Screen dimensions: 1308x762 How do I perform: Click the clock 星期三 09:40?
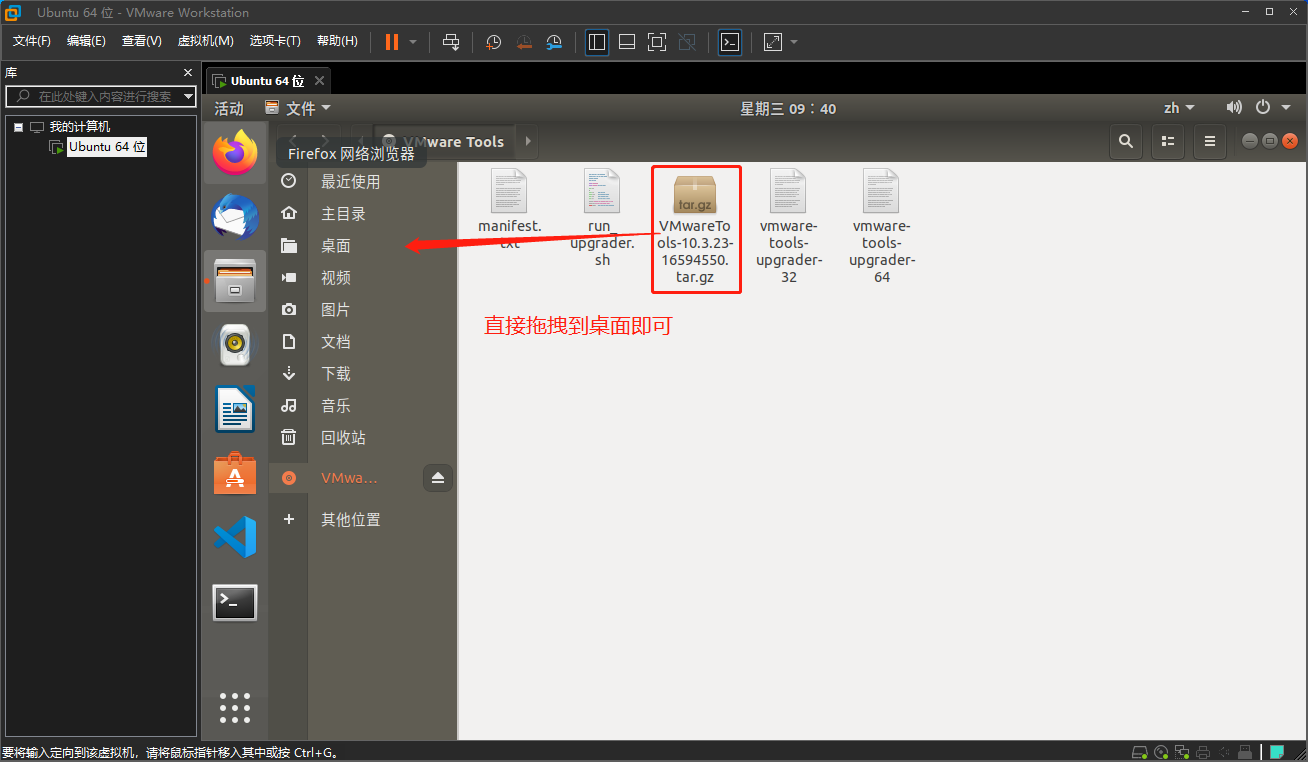[788, 108]
